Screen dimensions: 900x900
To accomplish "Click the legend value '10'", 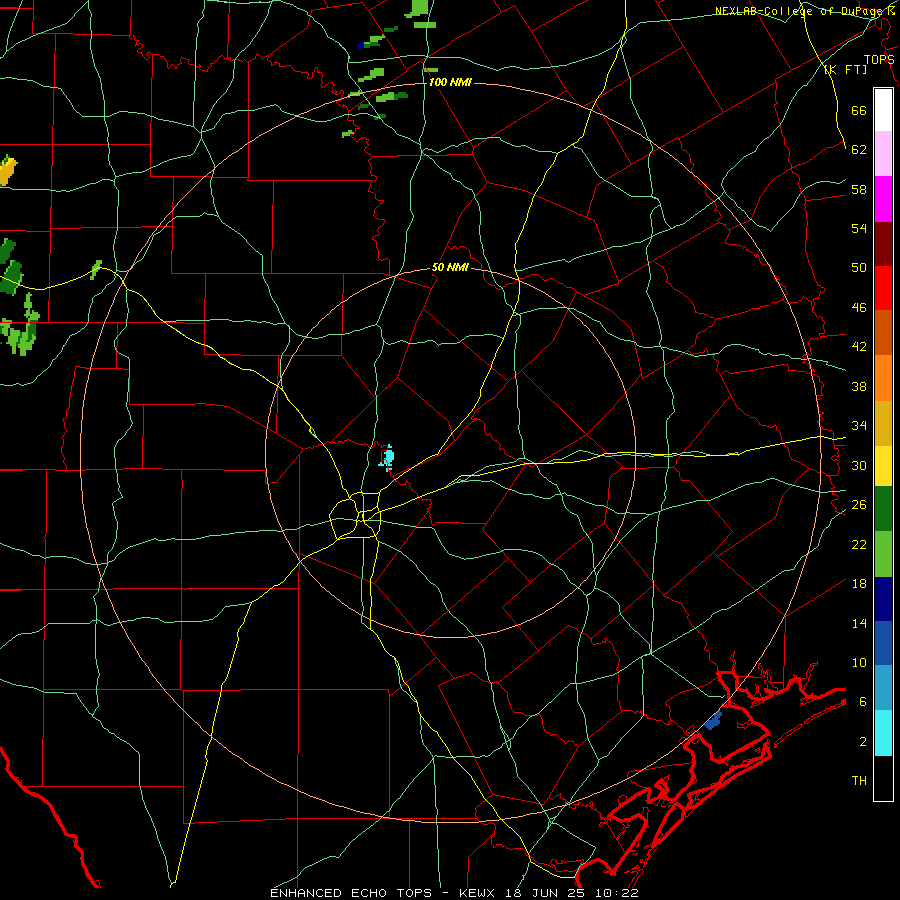I will 859,662.
